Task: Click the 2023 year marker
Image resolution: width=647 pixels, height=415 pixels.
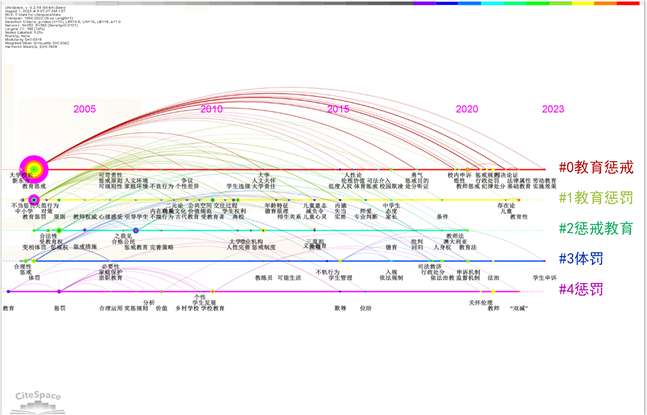Action: pos(552,109)
